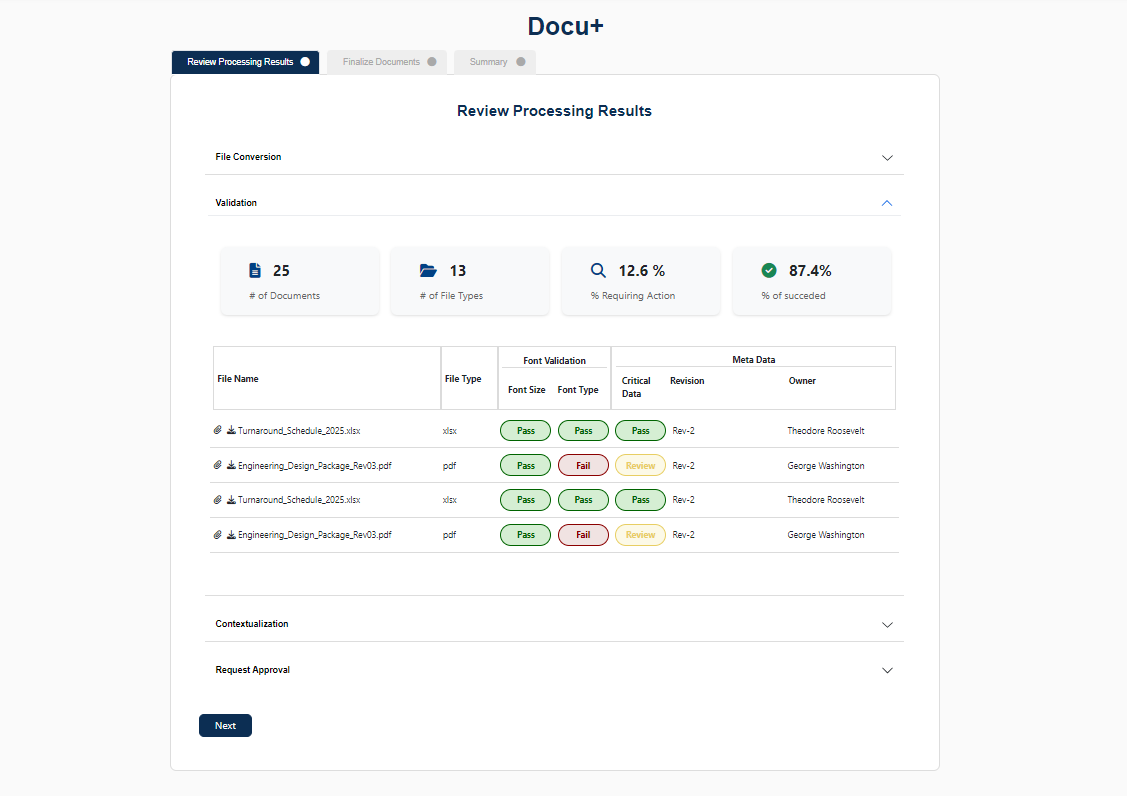Click the % Requiring Action label
Screen dimensions: 1127x796
632,296
